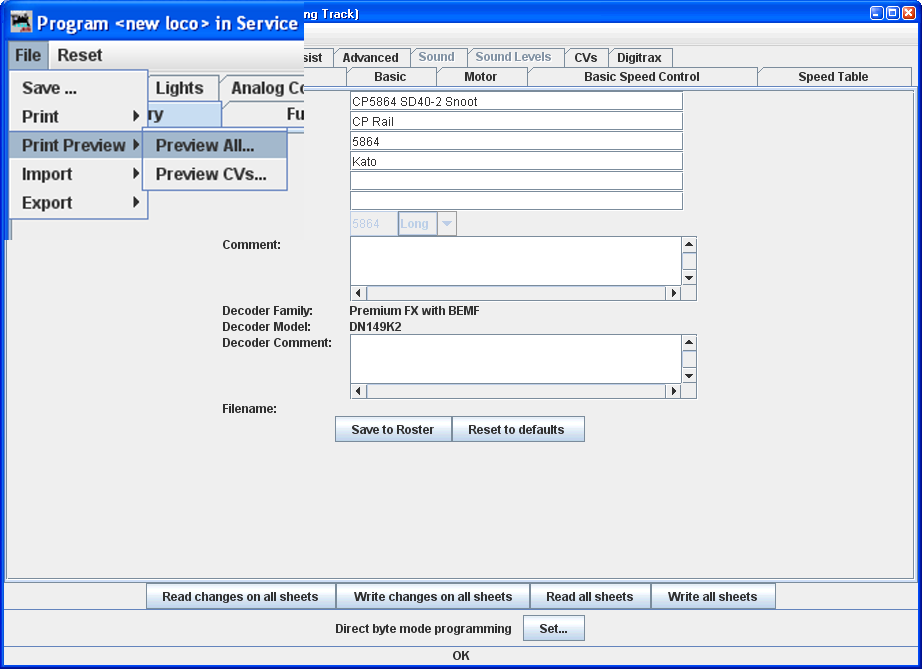Open the Lights tab
Image resolution: width=922 pixels, height=669 pixels.
coord(182,88)
